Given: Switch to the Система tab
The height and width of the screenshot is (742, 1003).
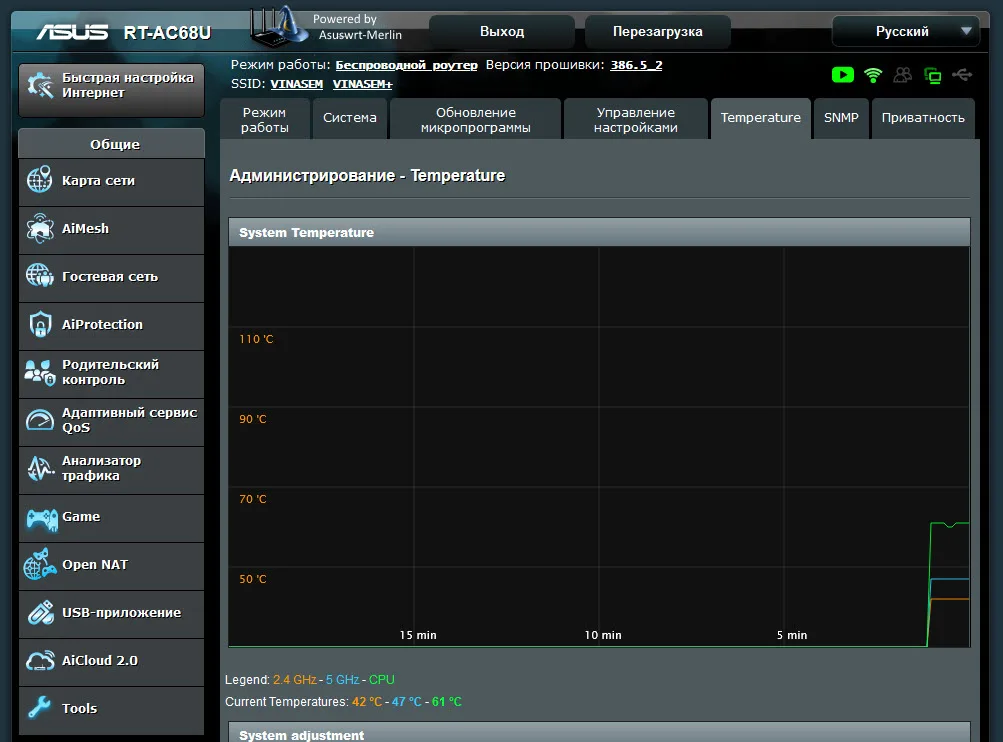Looking at the screenshot, I should coord(350,119).
